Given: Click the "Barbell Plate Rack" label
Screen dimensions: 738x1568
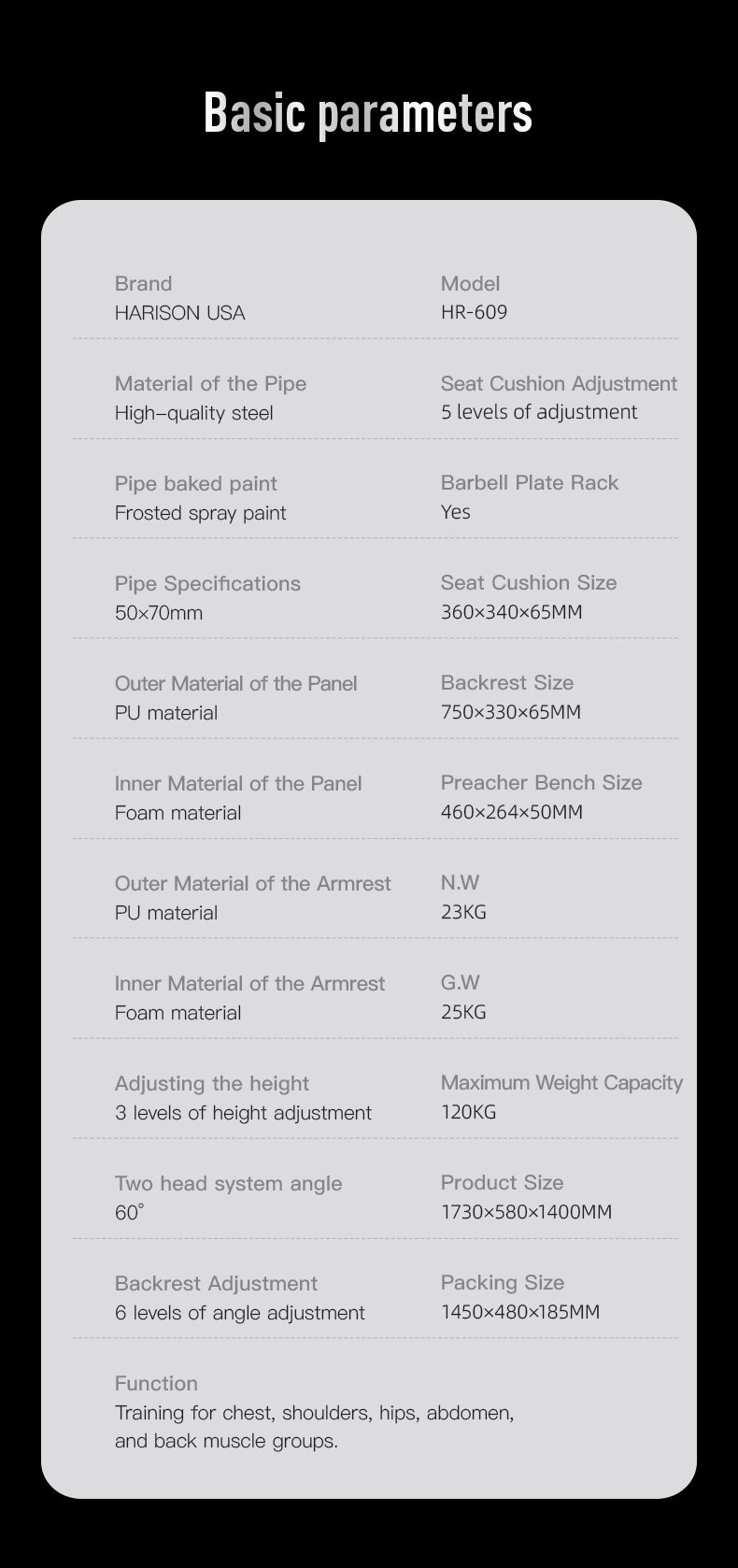Looking at the screenshot, I should [530, 483].
